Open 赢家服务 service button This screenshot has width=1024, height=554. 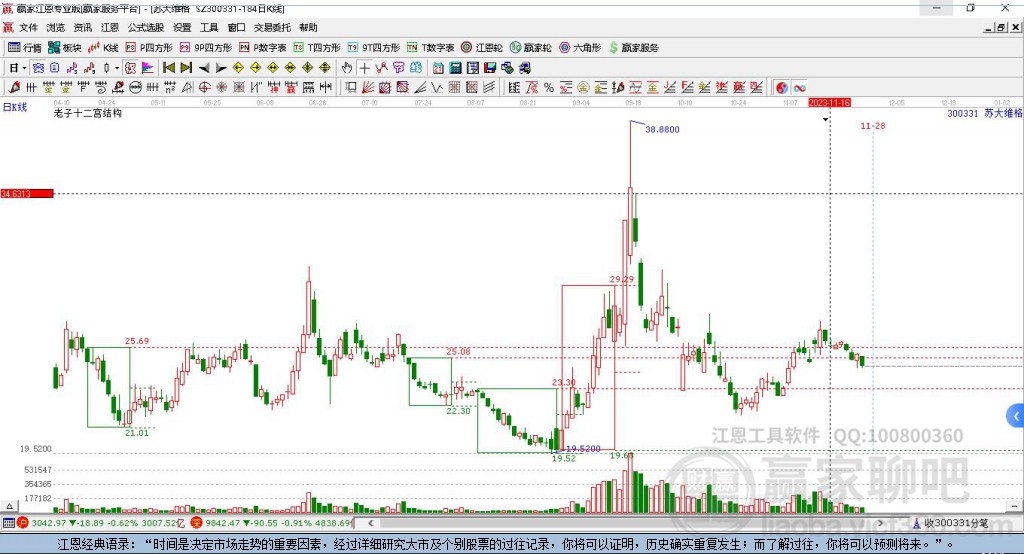pyautogui.click(x=633, y=48)
